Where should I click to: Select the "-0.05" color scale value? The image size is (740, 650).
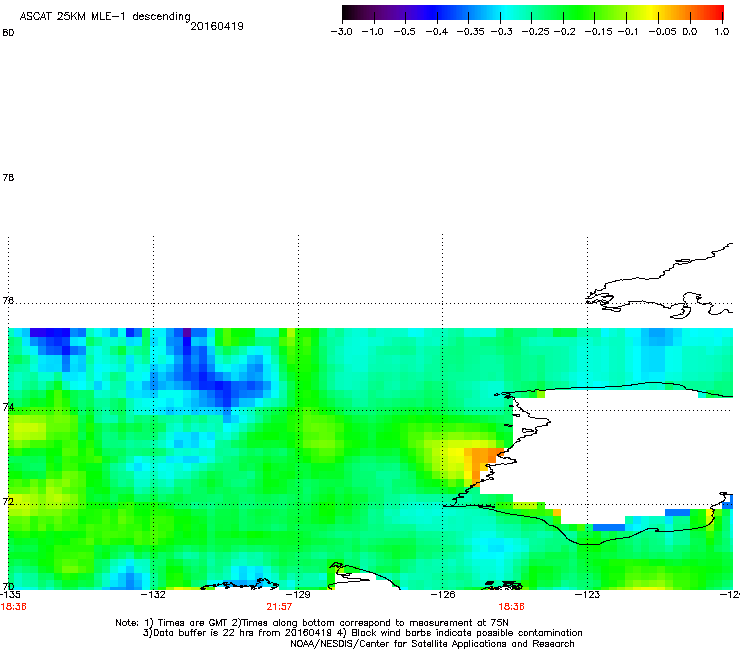pyautogui.click(x=663, y=32)
